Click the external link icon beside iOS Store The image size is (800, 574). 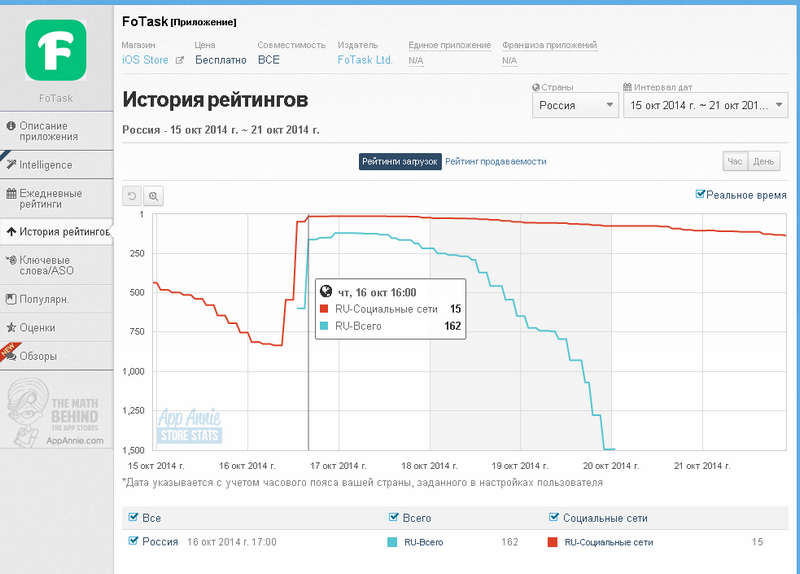pyautogui.click(x=180, y=60)
